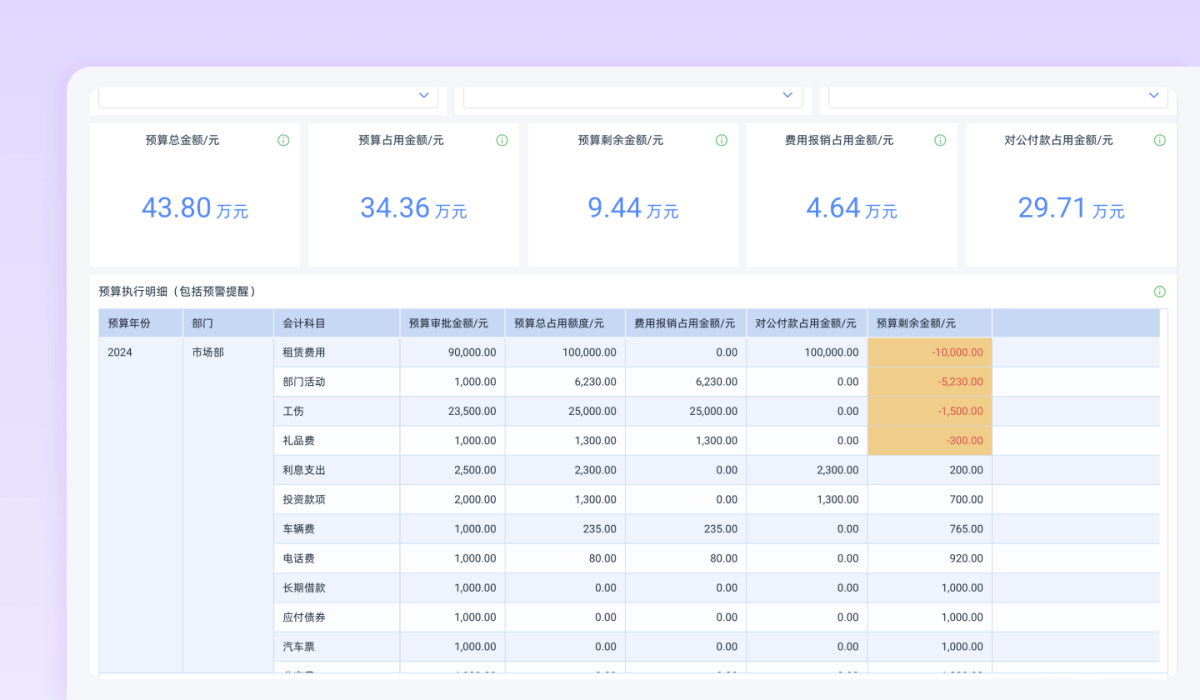This screenshot has width=1200, height=700.
Task: Click info icon on 预算占用金额/元 card
Action: (502, 141)
